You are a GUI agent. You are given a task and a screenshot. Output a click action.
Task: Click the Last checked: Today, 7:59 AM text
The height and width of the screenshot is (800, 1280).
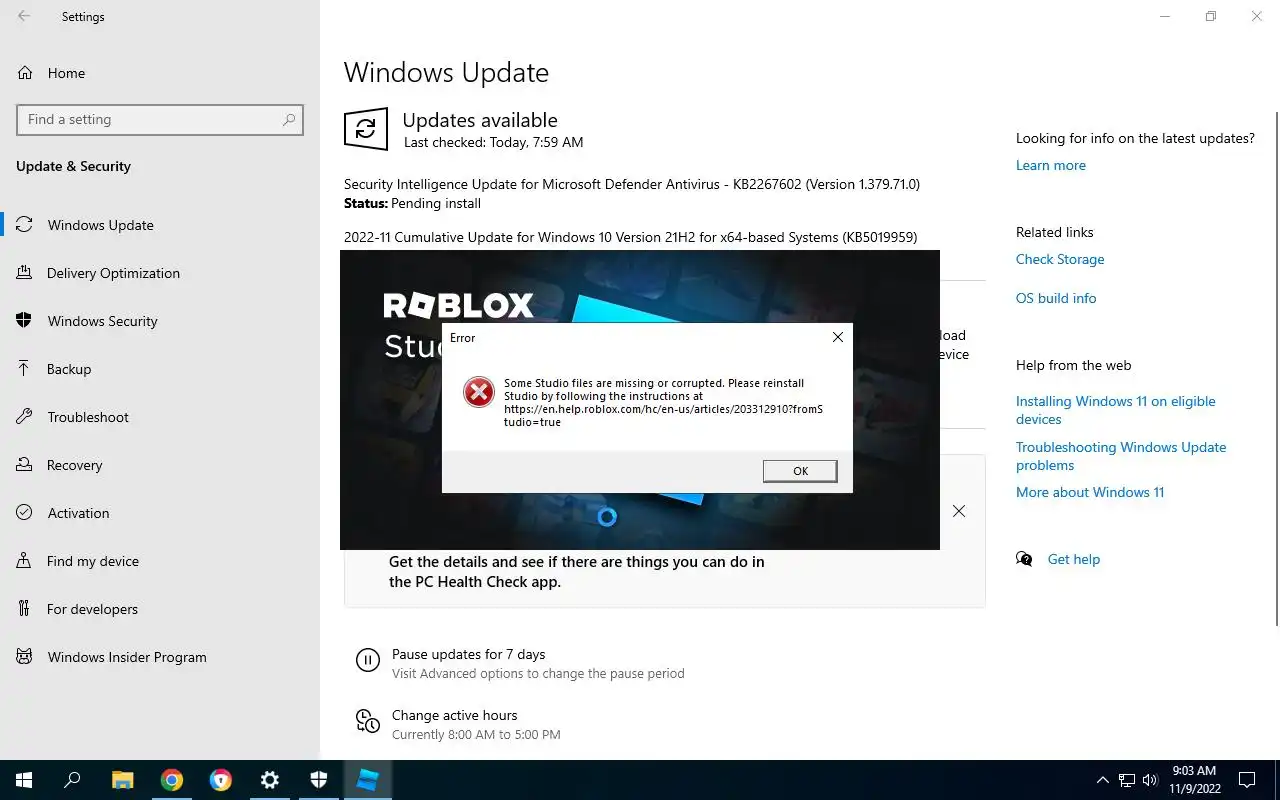493,142
